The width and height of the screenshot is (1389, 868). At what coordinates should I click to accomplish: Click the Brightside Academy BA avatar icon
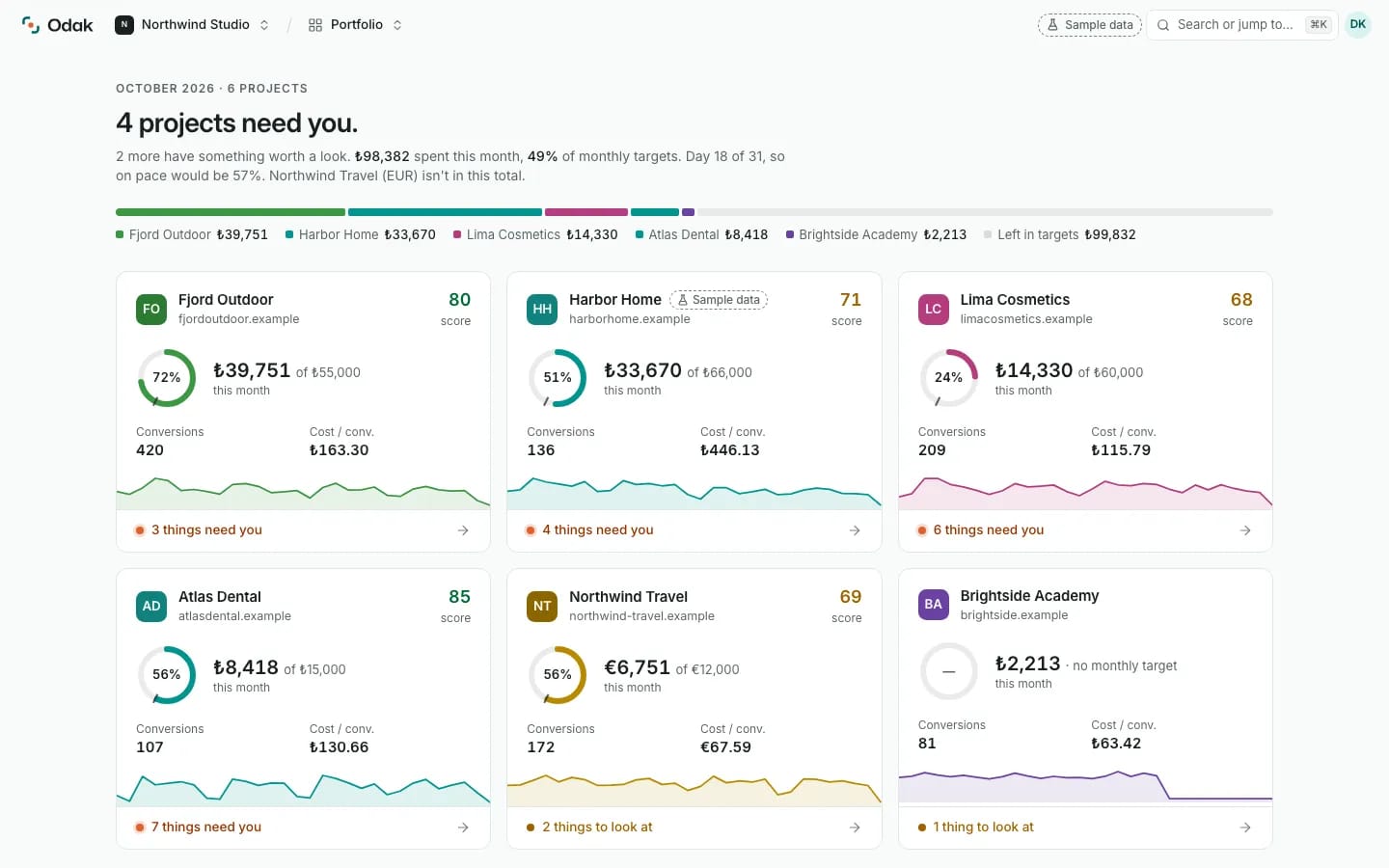click(x=933, y=605)
